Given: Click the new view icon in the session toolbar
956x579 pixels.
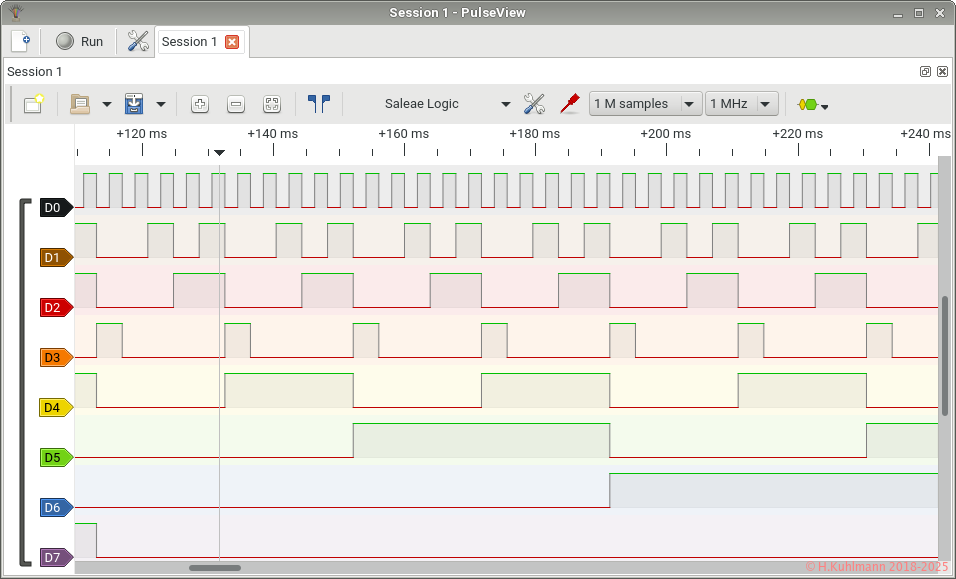Looking at the screenshot, I should (x=33, y=104).
